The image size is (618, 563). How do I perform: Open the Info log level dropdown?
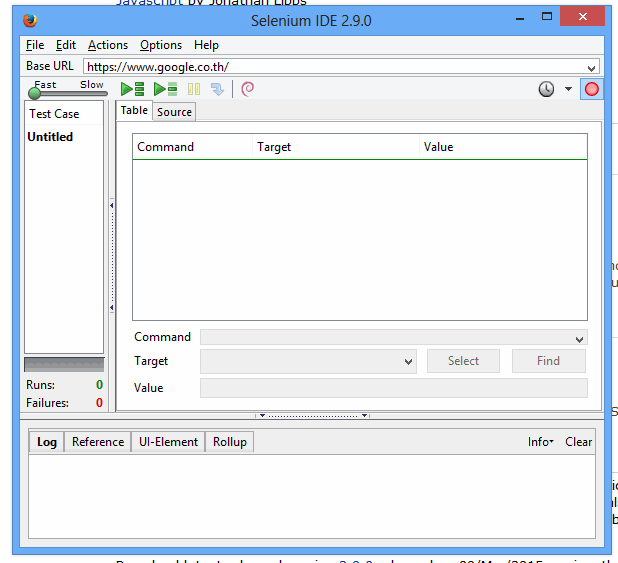[x=540, y=442]
